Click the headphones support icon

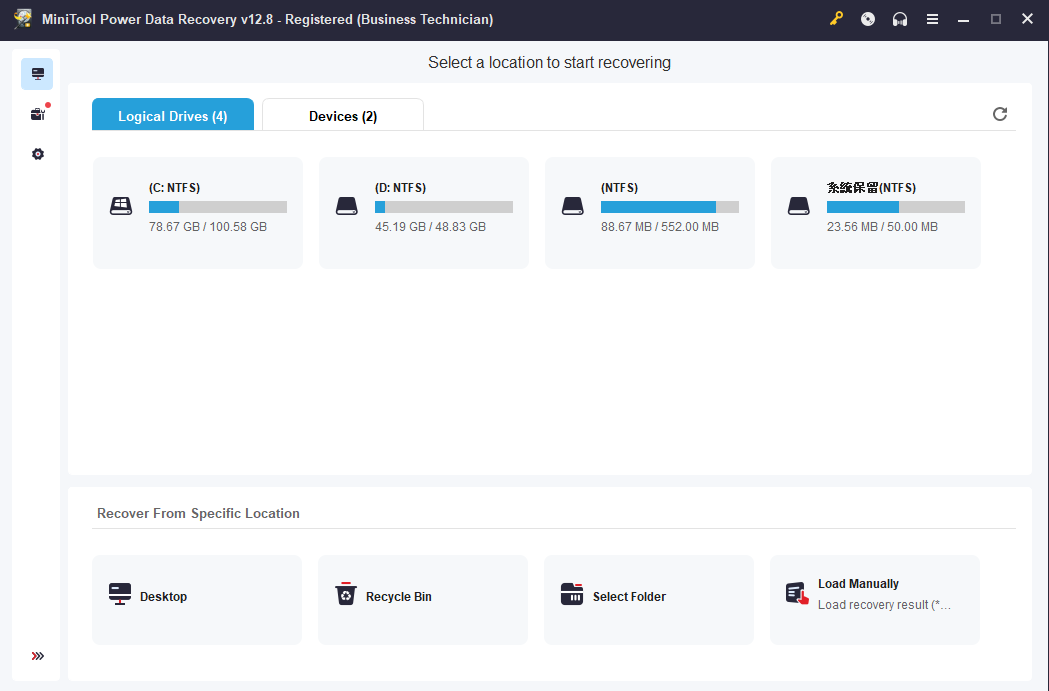900,19
